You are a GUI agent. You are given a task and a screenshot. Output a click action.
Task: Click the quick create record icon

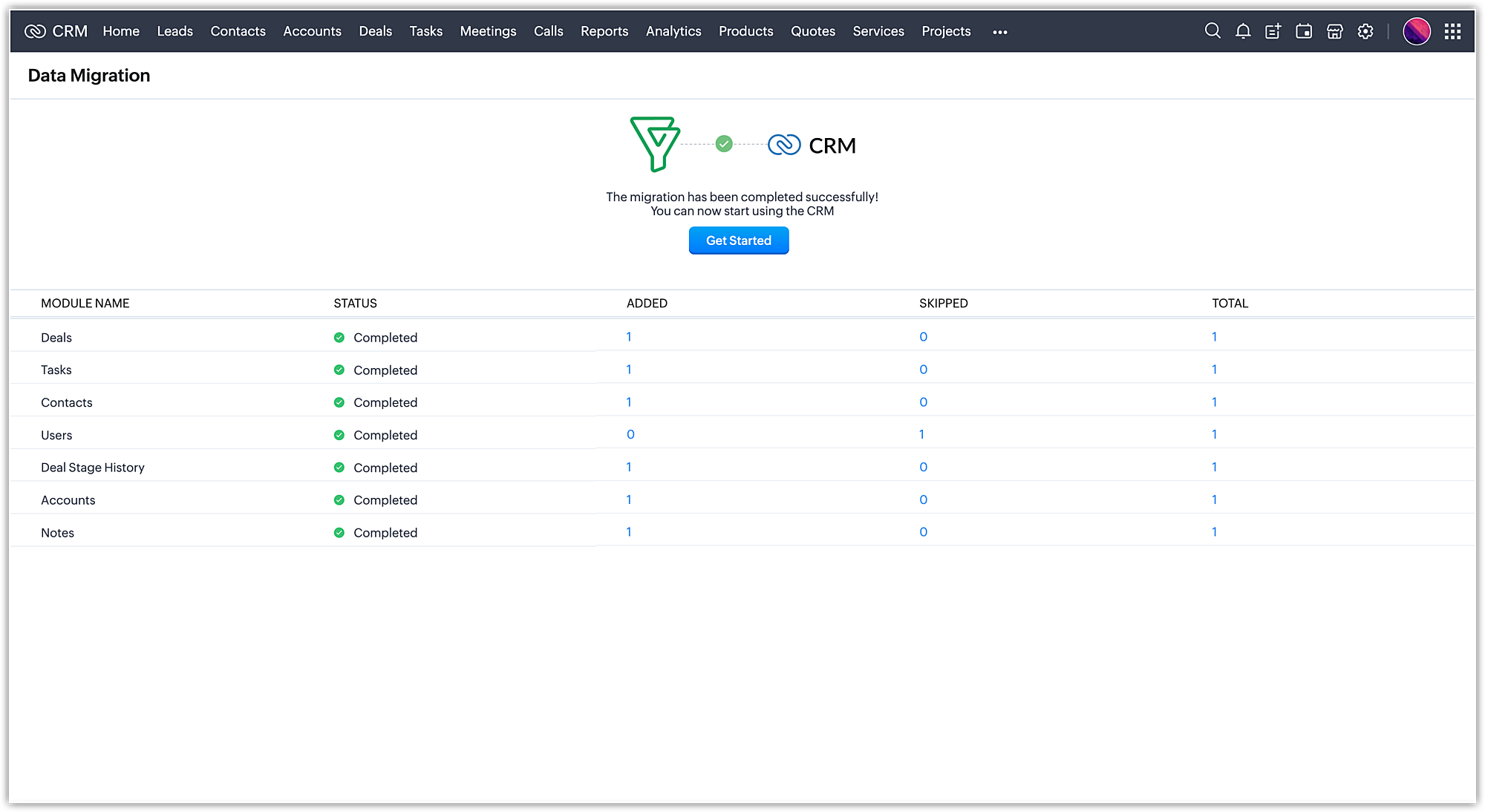pos(1273,31)
